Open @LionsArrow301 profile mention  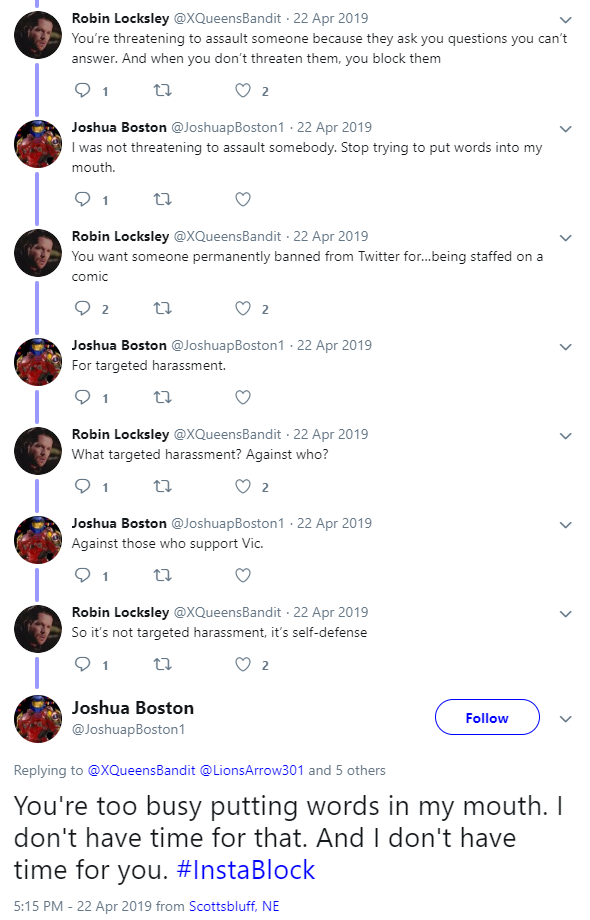tap(252, 770)
